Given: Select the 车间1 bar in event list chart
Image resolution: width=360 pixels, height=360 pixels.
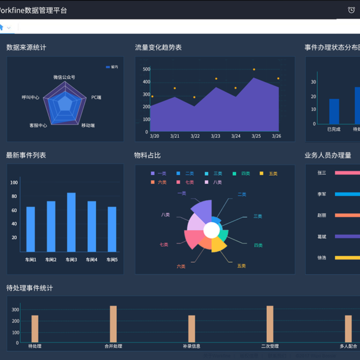Looking at the screenshot, I should coord(30,229).
